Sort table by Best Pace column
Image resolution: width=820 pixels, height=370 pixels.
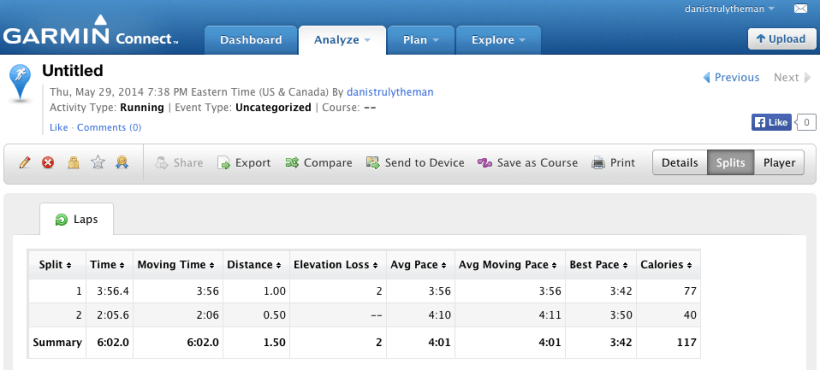(x=601, y=265)
